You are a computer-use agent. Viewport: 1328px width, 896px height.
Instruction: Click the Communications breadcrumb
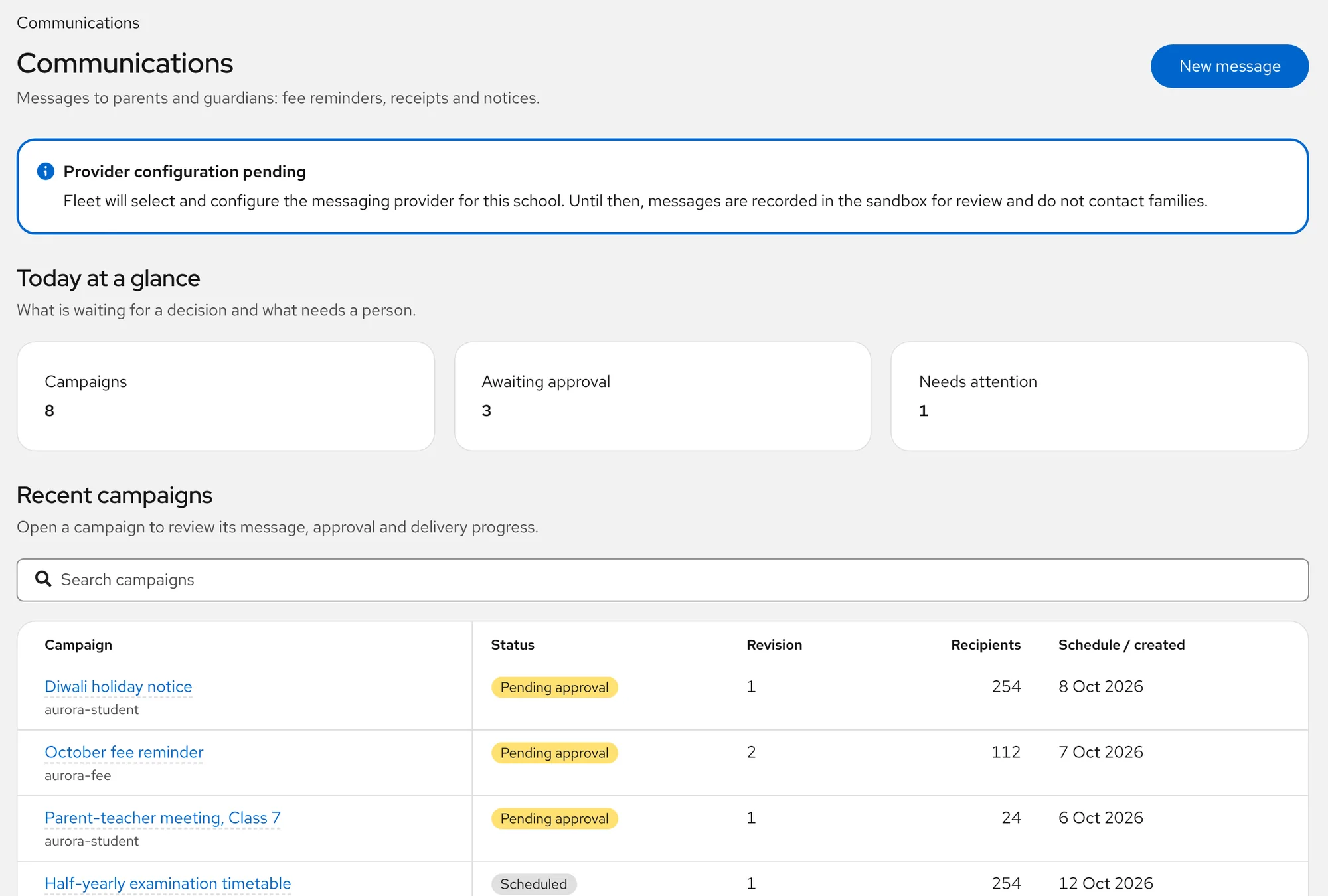point(78,23)
